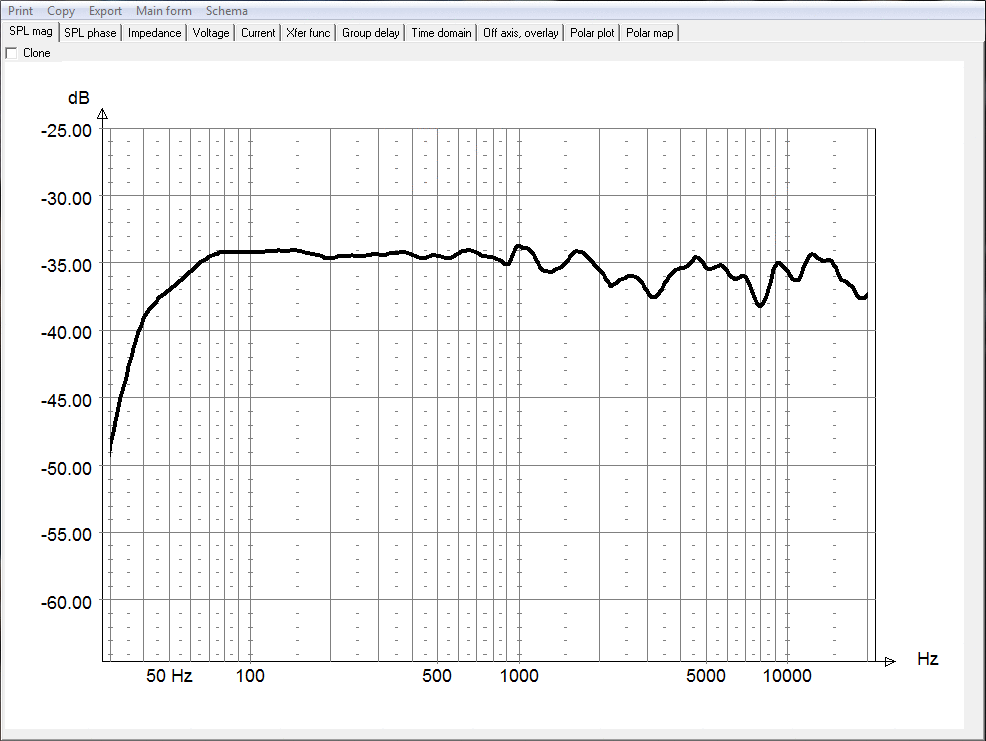
Task: Click the 100 frequency axis label
Action: [x=250, y=676]
